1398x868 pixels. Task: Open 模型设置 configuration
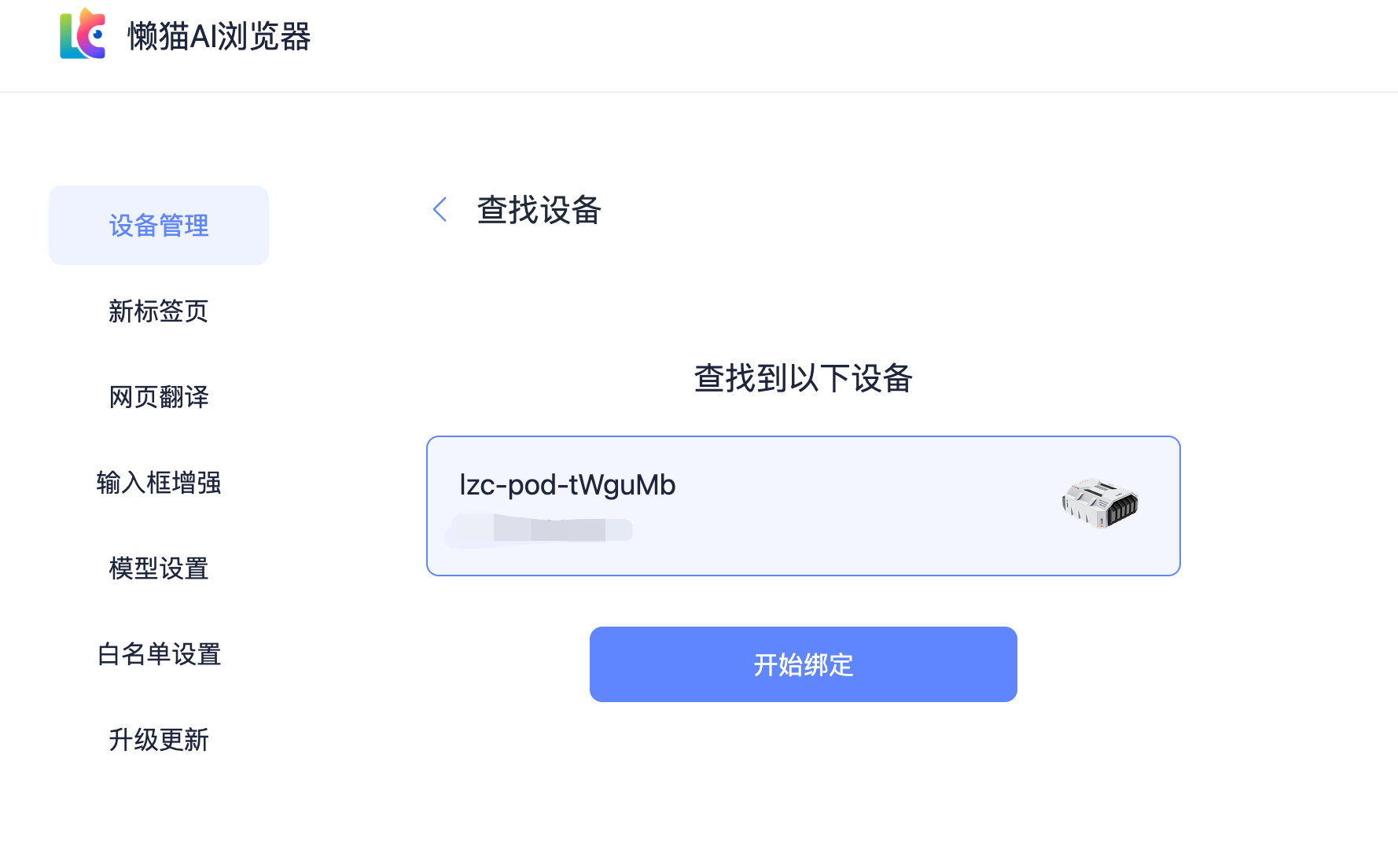click(158, 568)
